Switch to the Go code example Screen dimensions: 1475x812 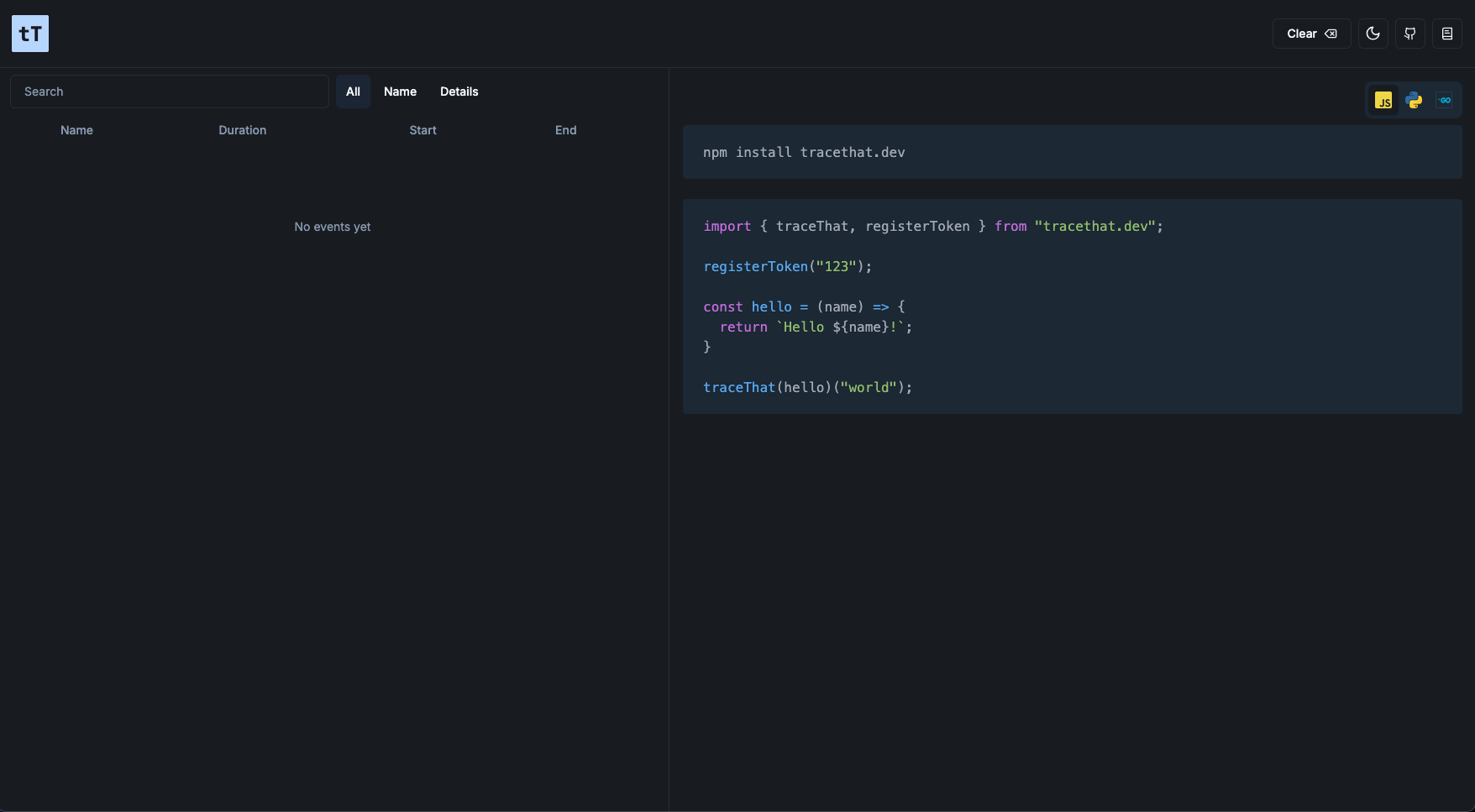pyautogui.click(x=1444, y=101)
